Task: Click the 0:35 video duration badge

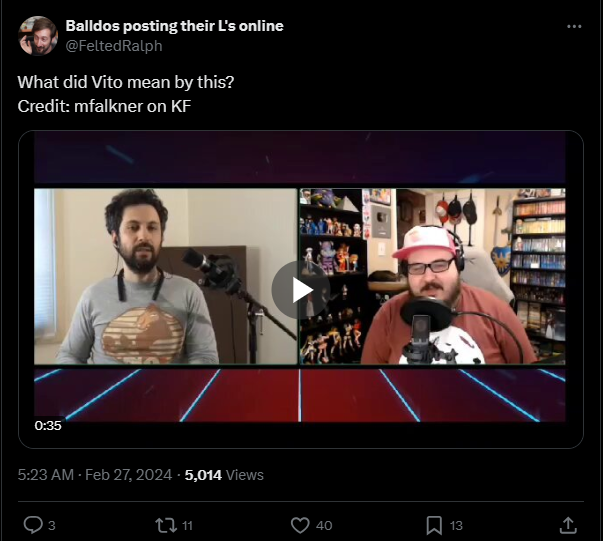Action: point(48,425)
